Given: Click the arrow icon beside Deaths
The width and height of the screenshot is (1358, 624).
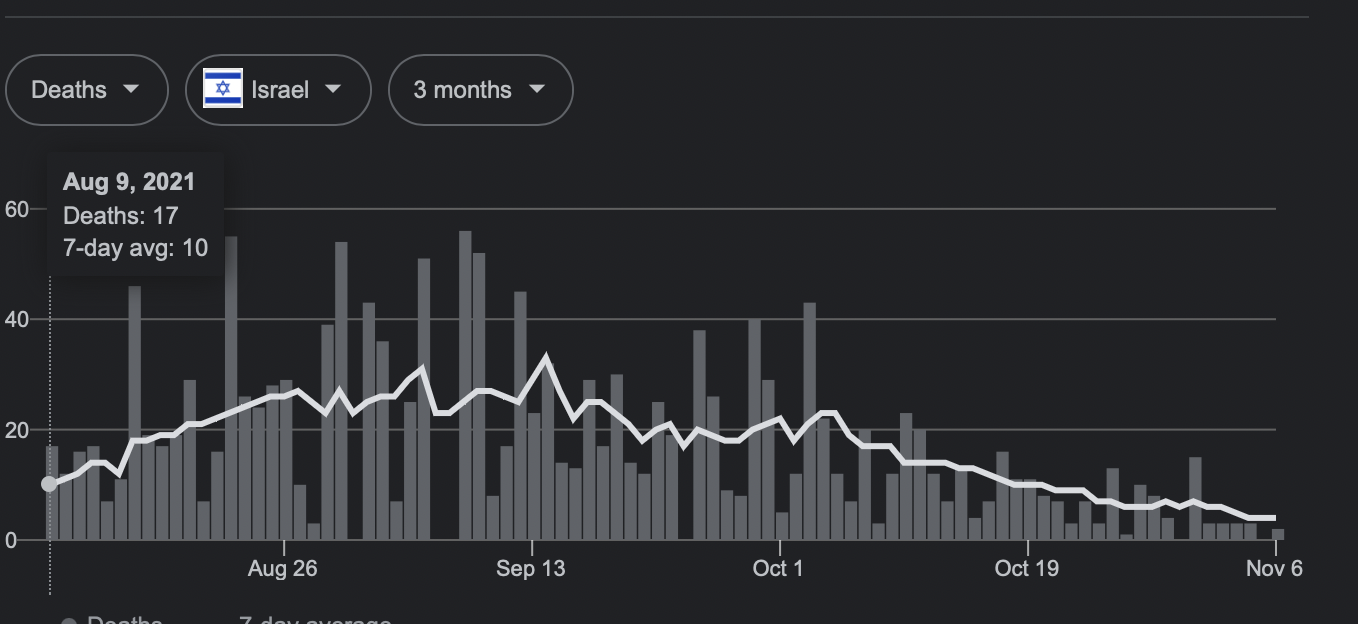Looking at the screenshot, I should click(x=131, y=89).
